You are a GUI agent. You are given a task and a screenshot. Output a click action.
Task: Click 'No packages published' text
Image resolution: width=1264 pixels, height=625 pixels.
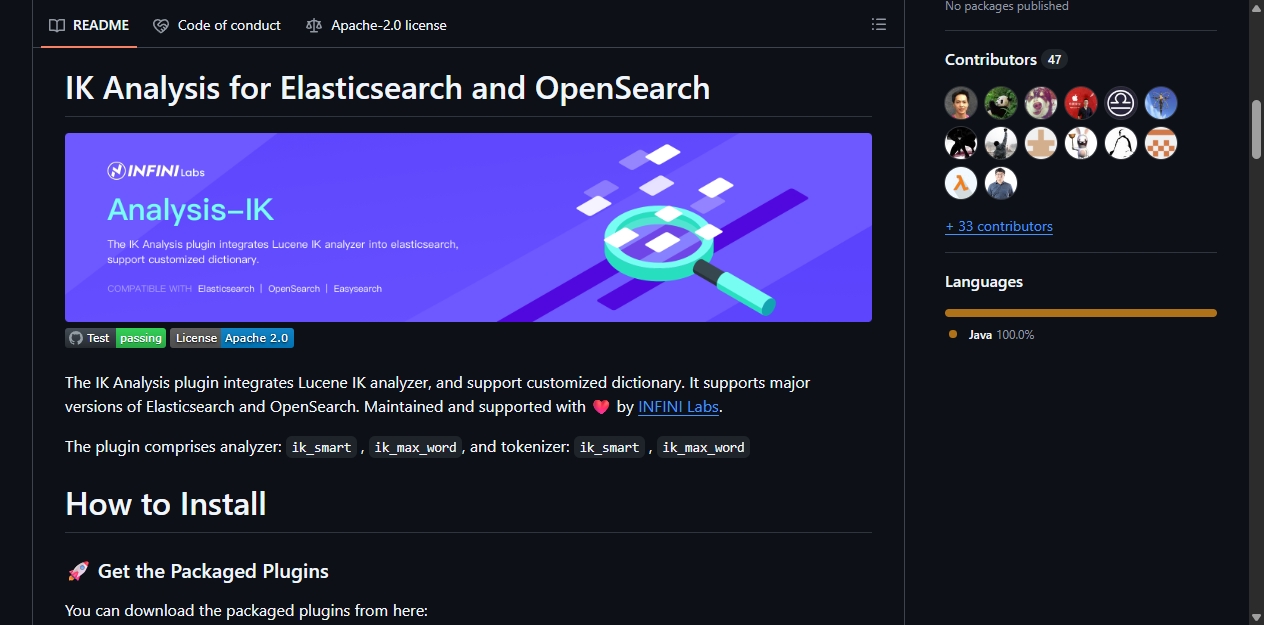coord(1007,6)
